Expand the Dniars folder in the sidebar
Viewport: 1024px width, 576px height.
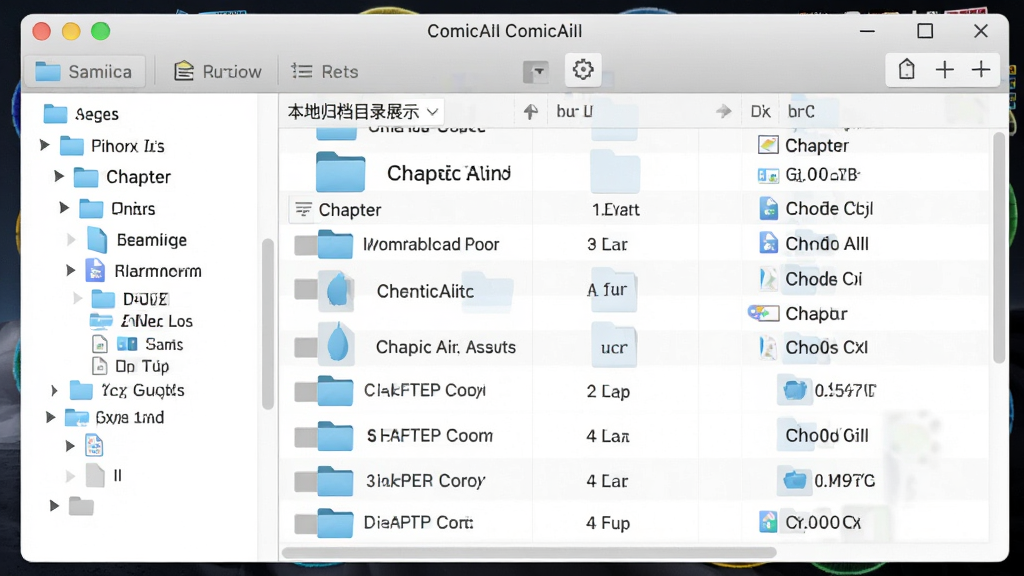tap(64, 208)
